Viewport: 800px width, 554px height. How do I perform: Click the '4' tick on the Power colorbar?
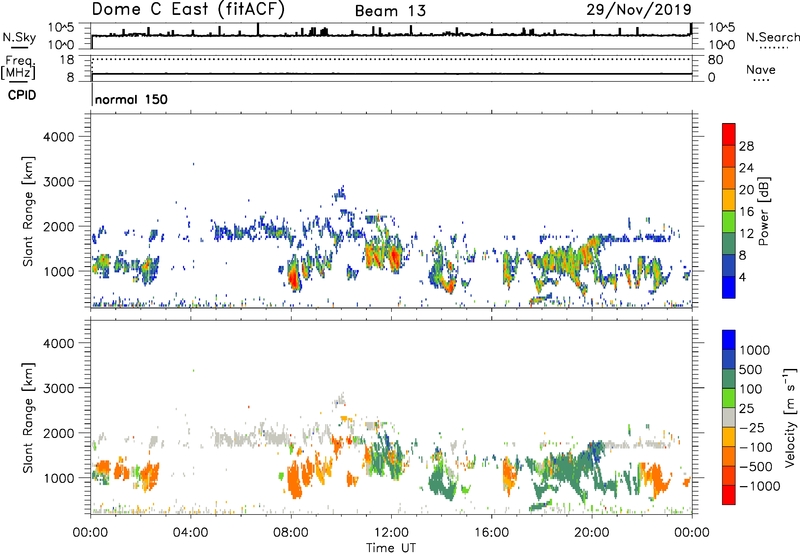point(743,277)
